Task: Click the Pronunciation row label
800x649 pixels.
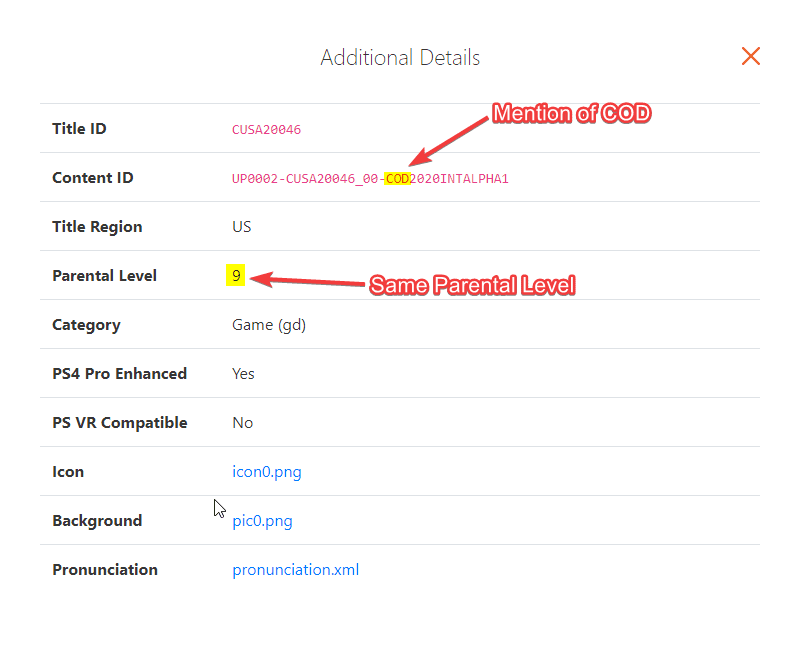Action: click(104, 570)
